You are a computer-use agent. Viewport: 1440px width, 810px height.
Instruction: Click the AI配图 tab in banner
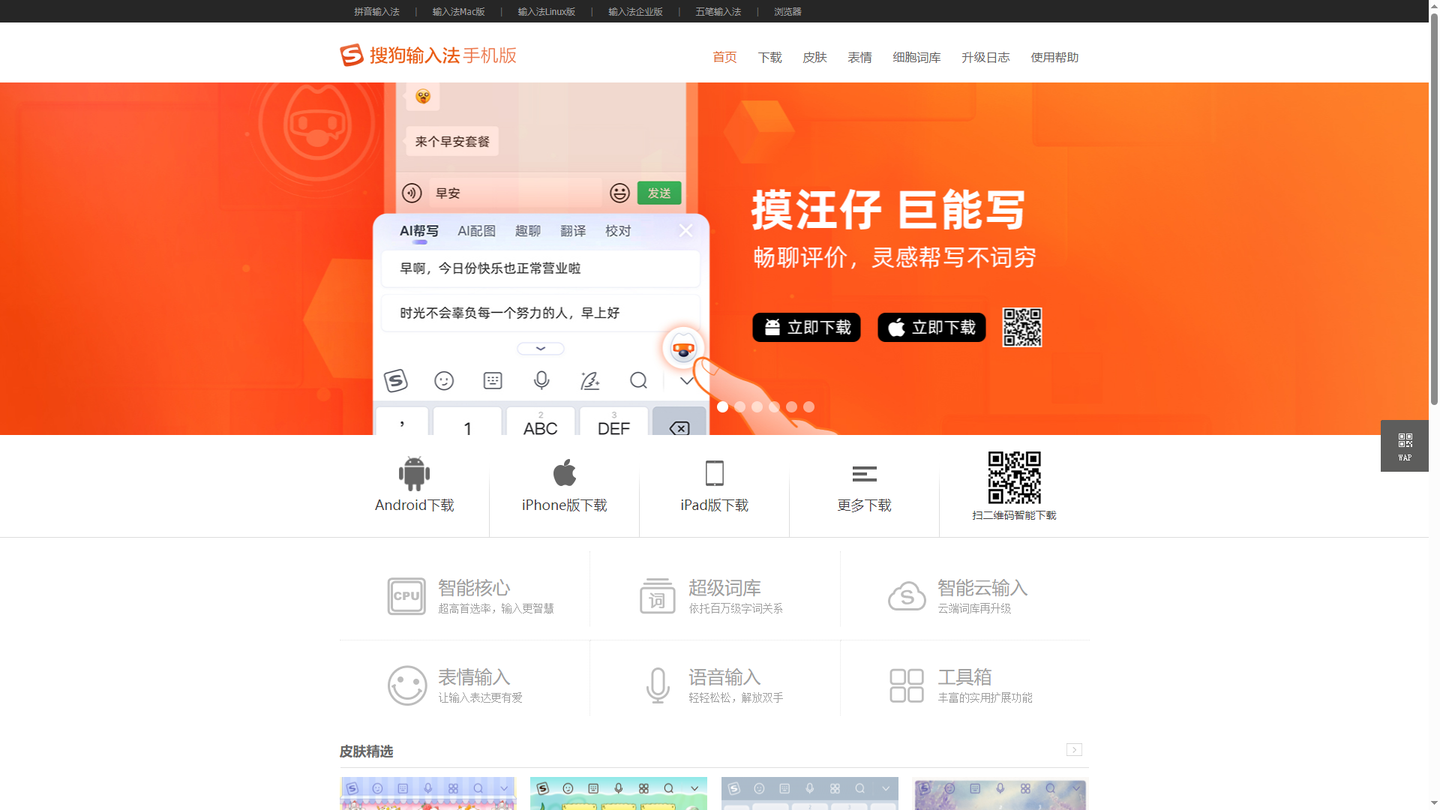[x=477, y=231]
